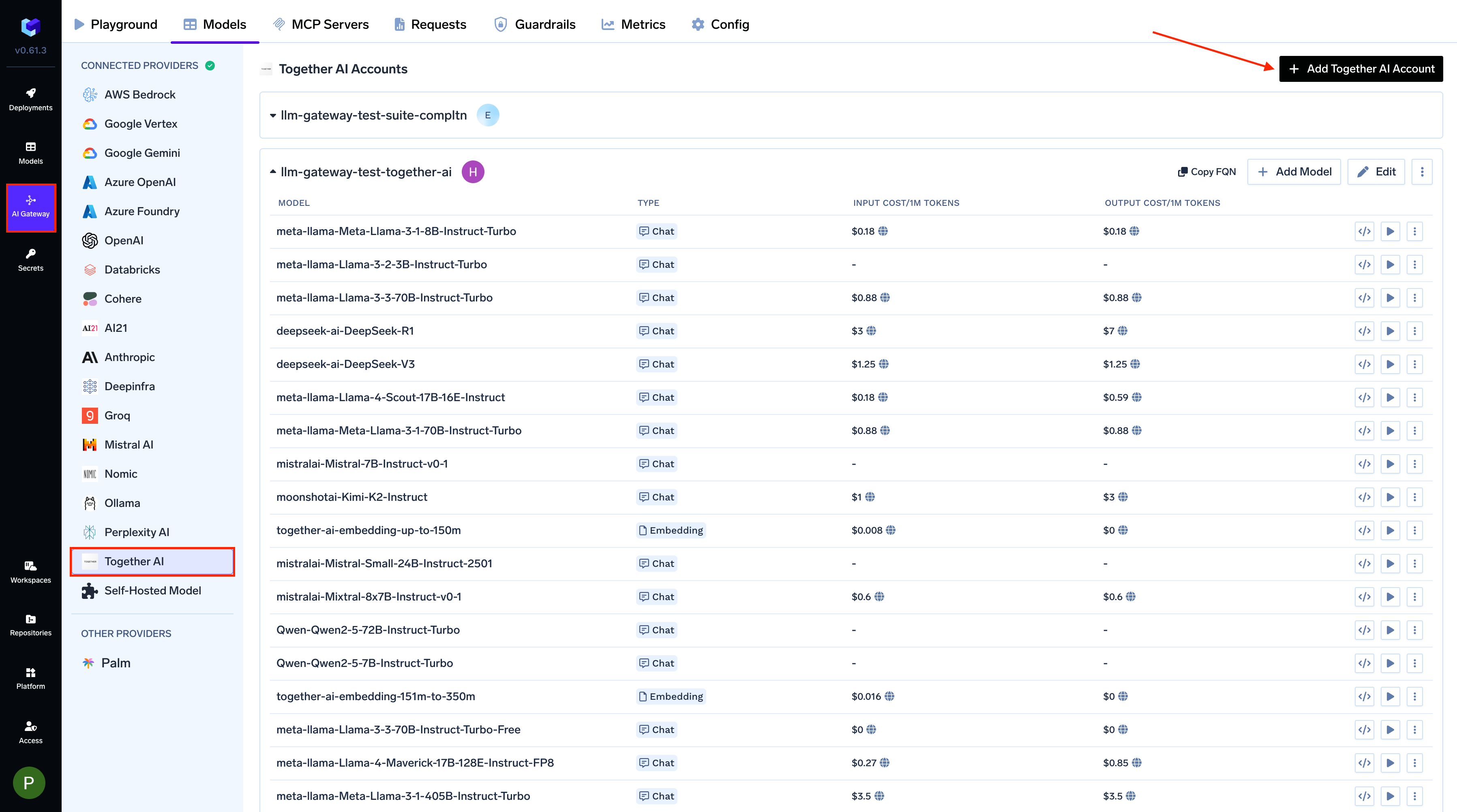Select Anthropic provider
This screenshot has width=1457, height=812.
pyautogui.click(x=153, y=357)
